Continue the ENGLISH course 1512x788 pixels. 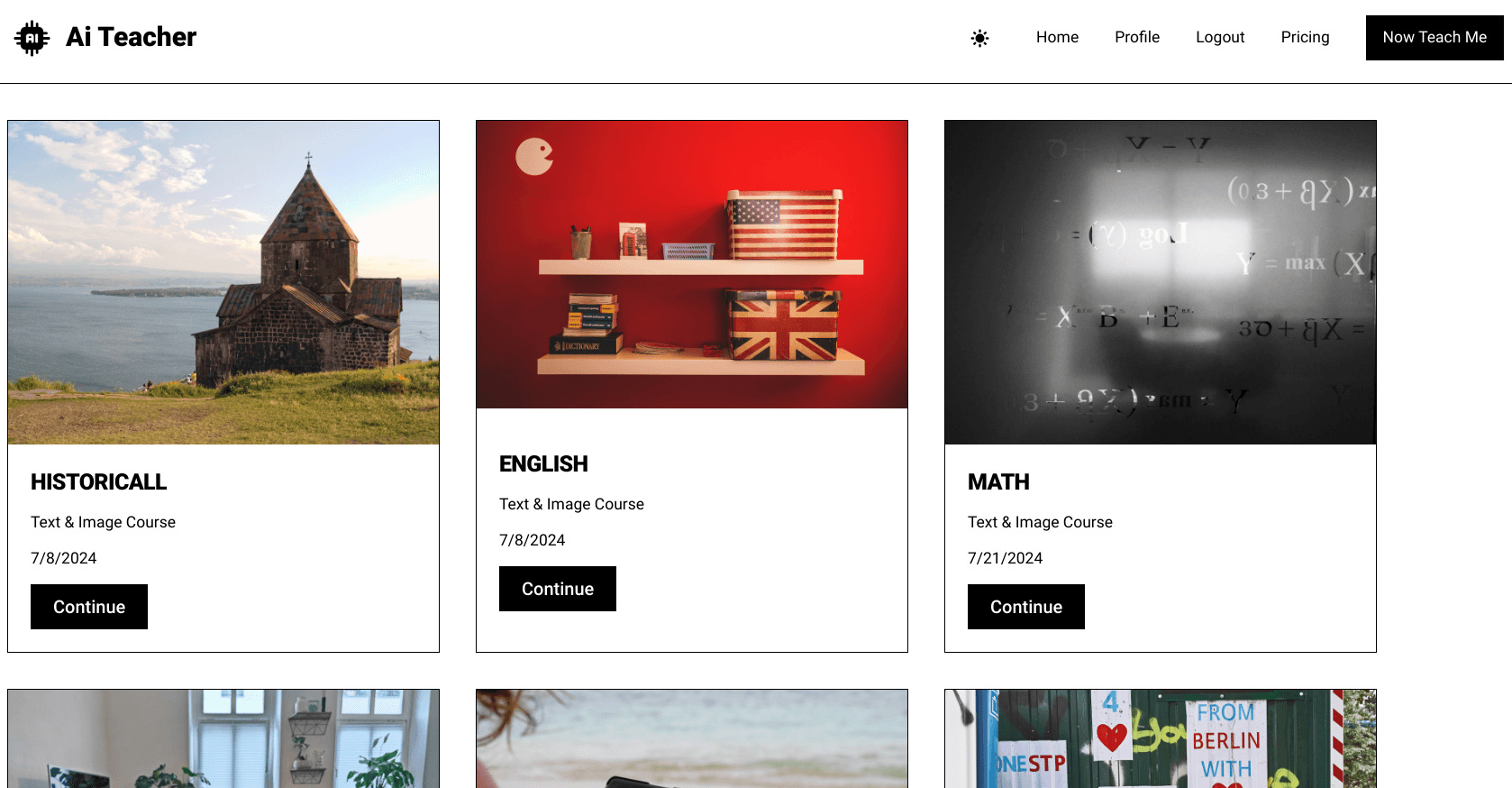tap(558, 589)
